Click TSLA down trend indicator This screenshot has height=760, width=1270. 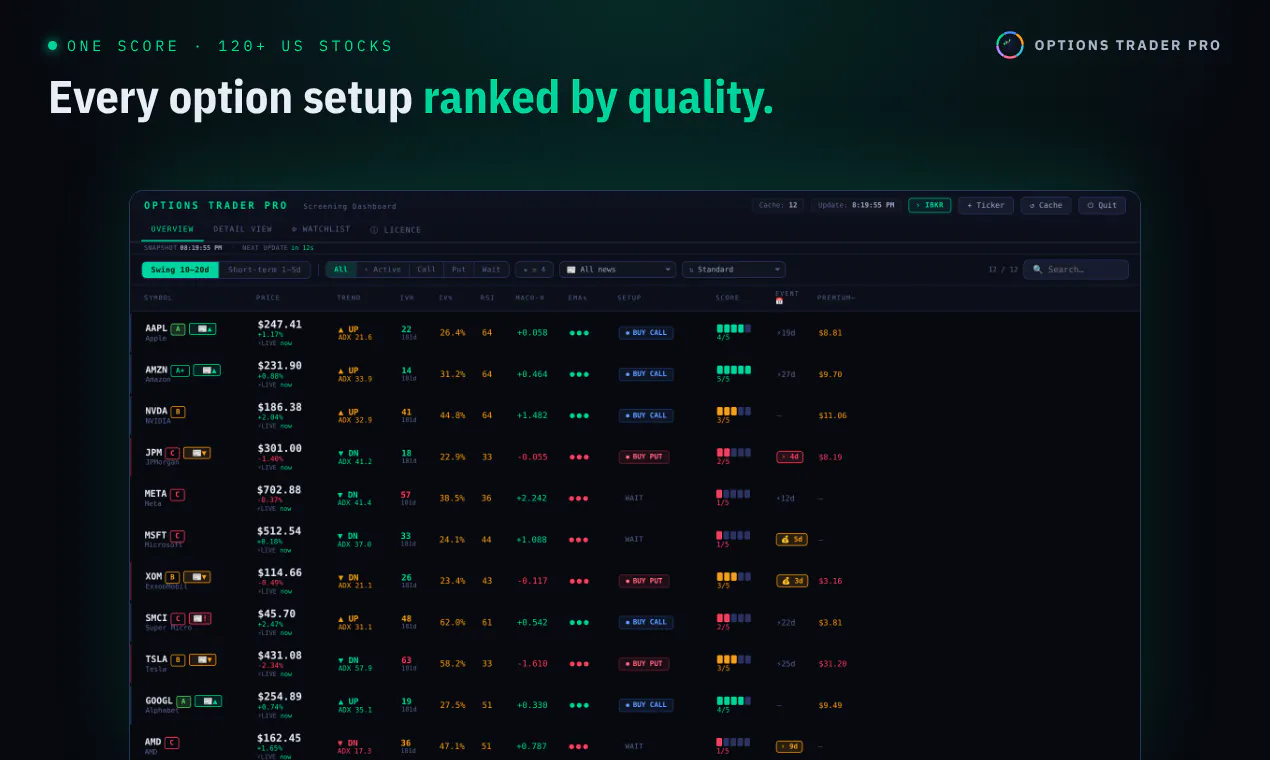[348, 660]
